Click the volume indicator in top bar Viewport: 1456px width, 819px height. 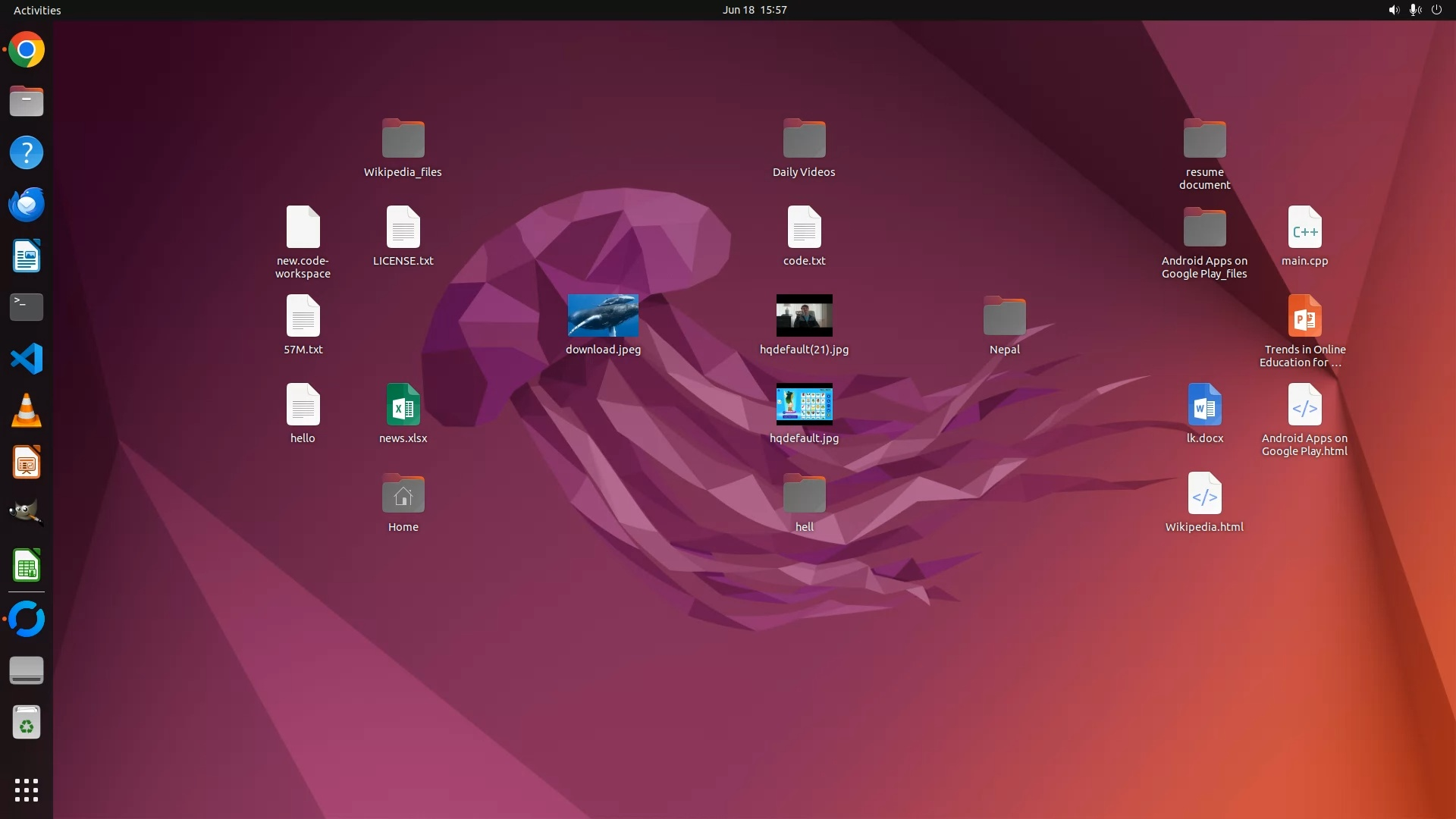click(1393, 10)
